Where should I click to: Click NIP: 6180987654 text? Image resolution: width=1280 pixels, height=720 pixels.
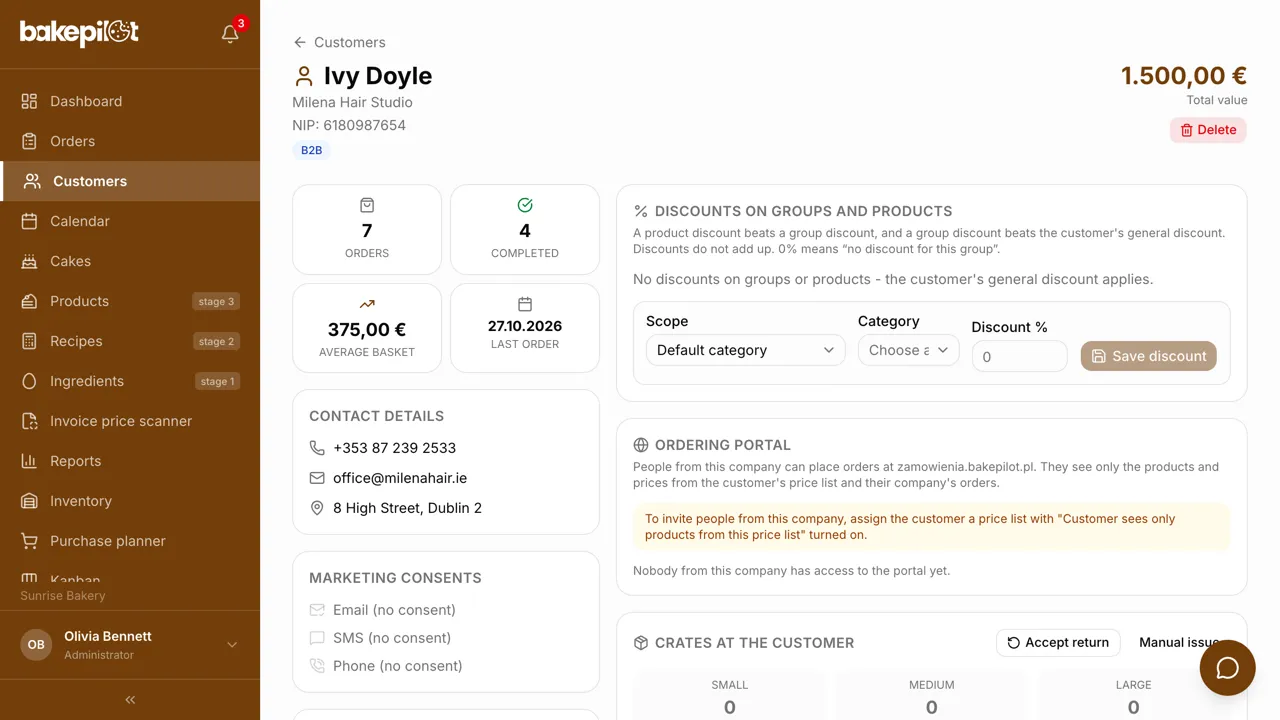349,125
